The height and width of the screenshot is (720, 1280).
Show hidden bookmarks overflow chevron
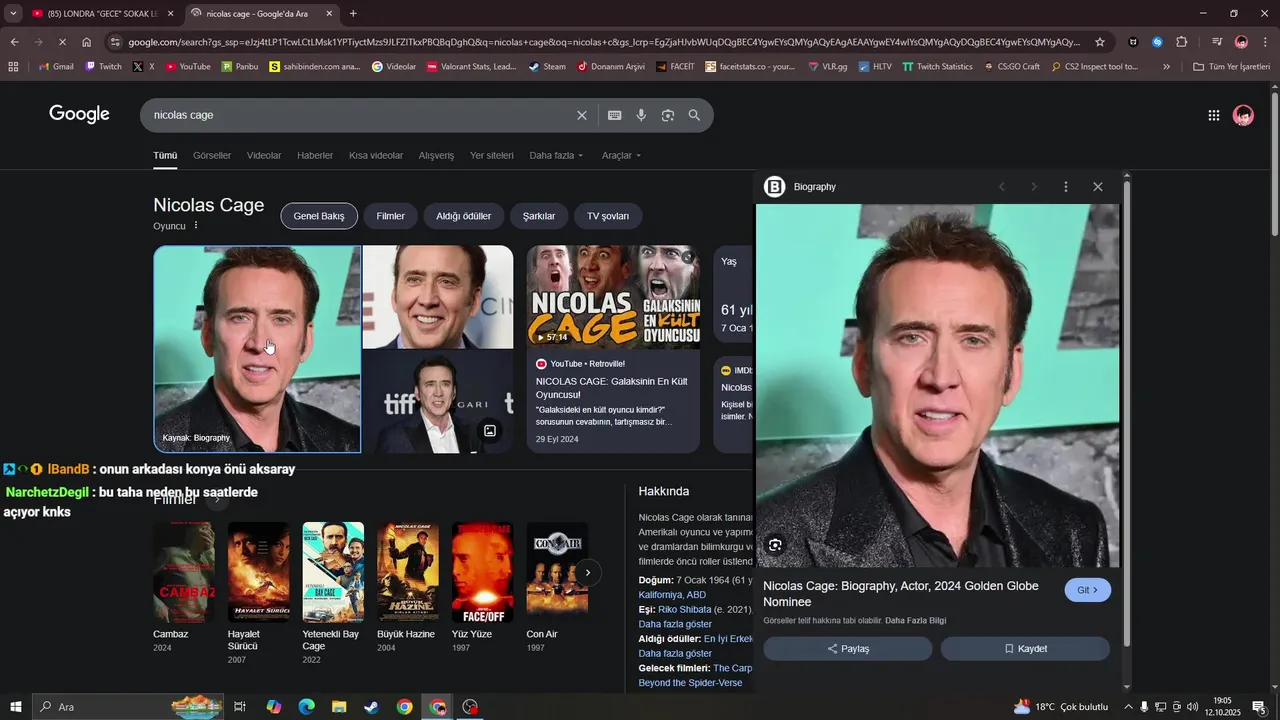pyautogui.click(x=1166, y=67)
